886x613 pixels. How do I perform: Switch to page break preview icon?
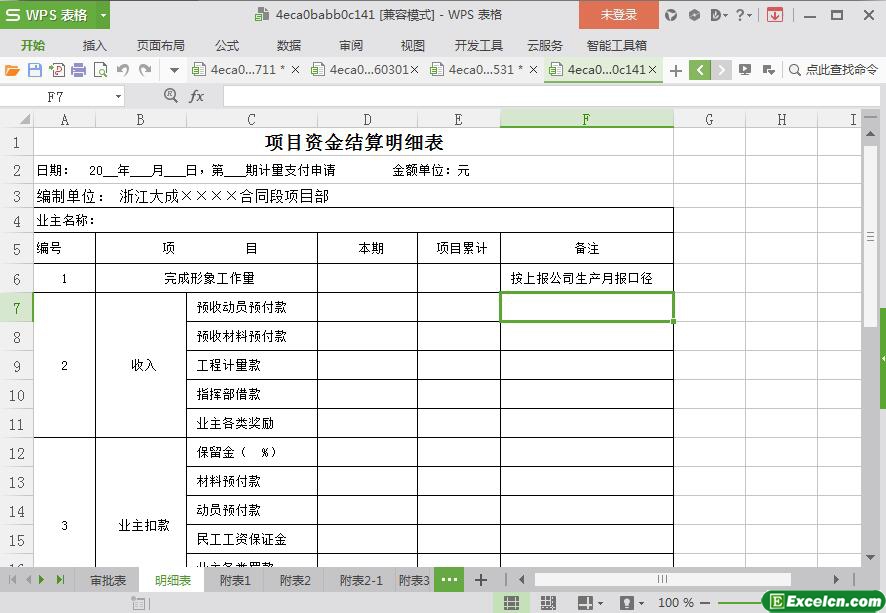click(548, 603)
